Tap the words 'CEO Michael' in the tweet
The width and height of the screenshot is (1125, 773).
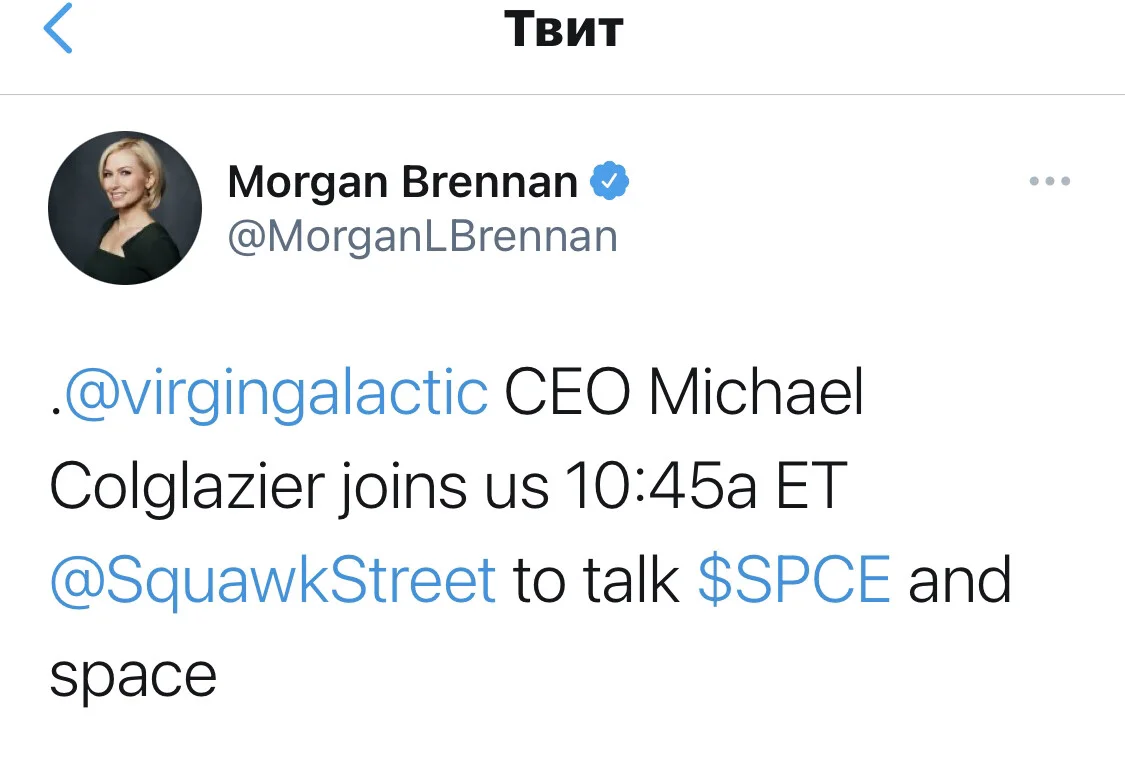[684, 392]
